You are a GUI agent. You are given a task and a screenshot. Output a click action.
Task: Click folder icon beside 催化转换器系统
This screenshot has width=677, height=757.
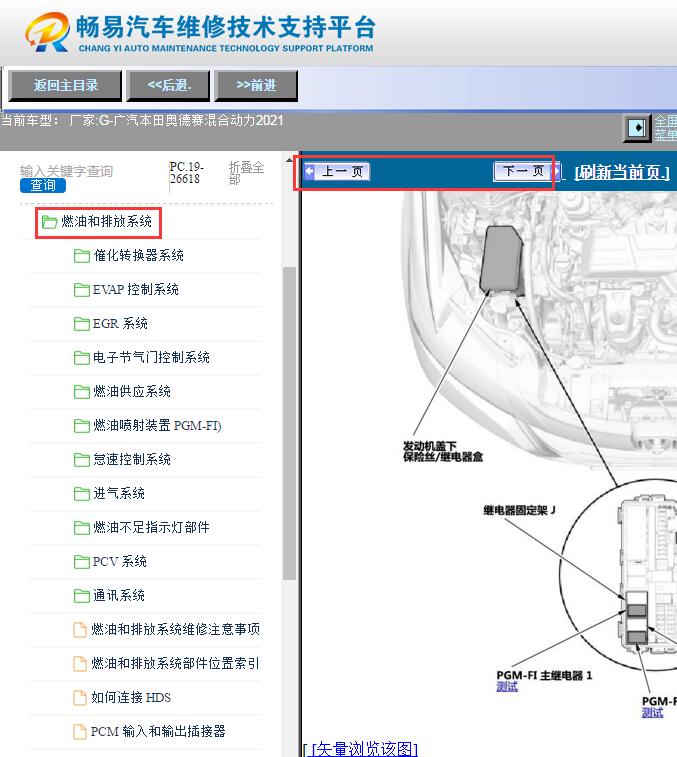click(82, 256)
